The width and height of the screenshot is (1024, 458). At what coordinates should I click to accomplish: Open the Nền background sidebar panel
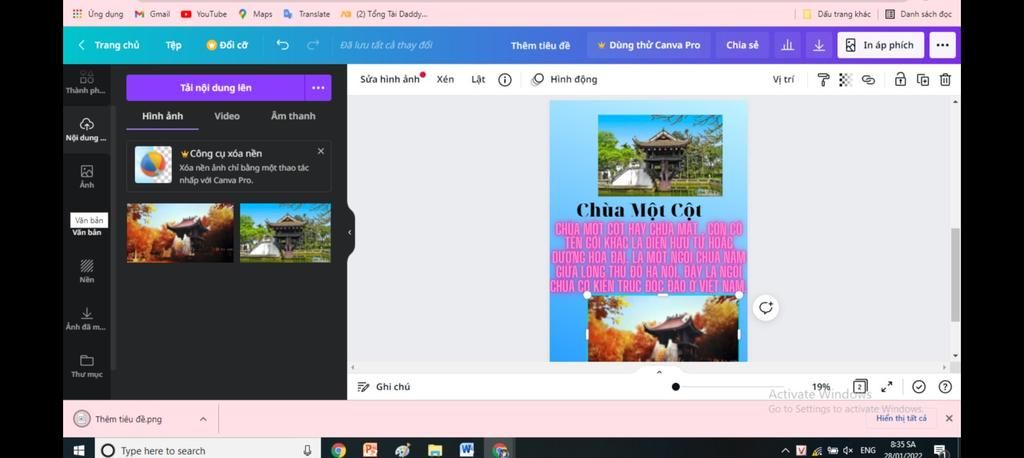pyautogui.click(x=86, y=271)
